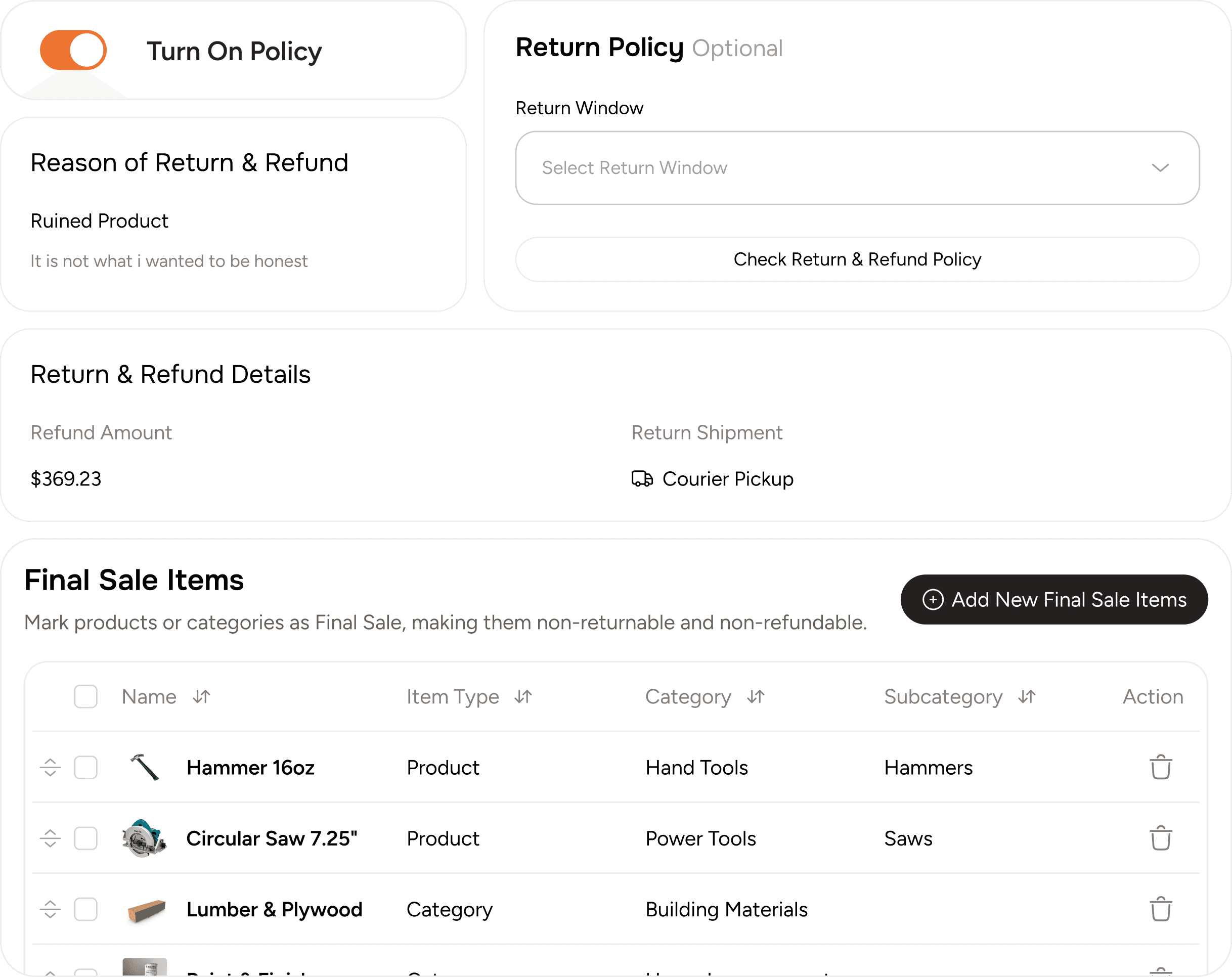Check the select-all checkbox in table header

point(85,697)
